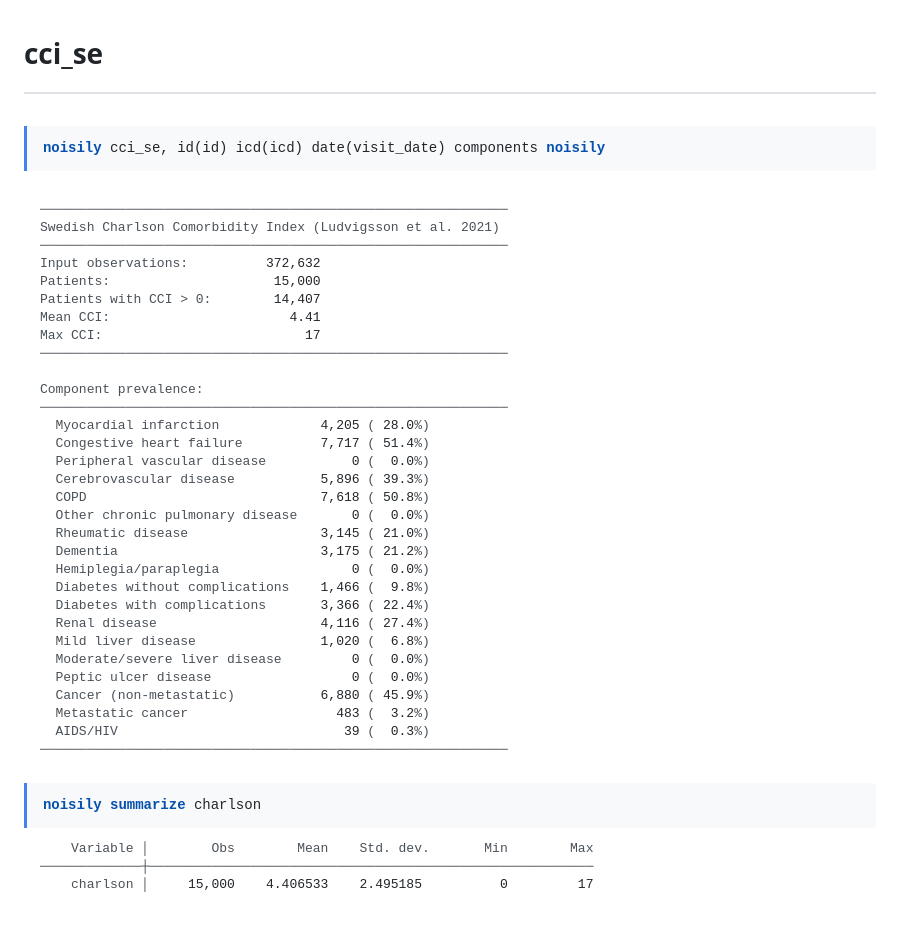Click the Std. dev. column header in summary table
The height and width of the screenshot is (950, 900).
(394, 847)
